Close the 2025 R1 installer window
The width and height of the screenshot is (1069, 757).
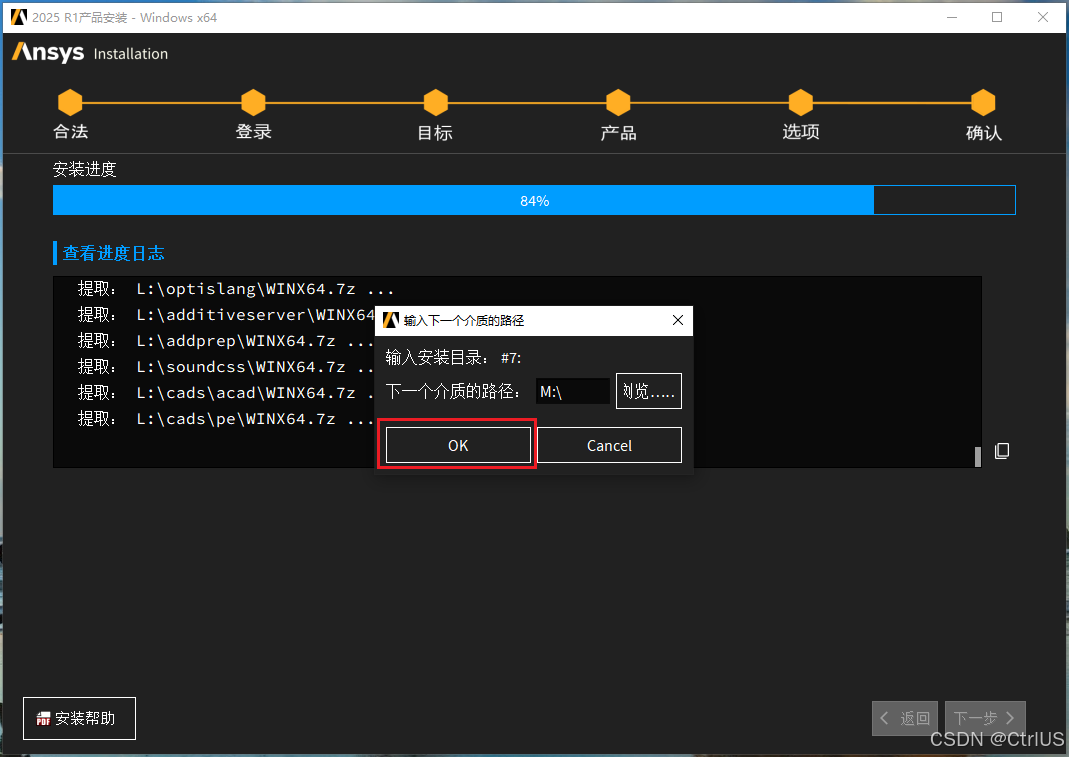pos(1042,17)
